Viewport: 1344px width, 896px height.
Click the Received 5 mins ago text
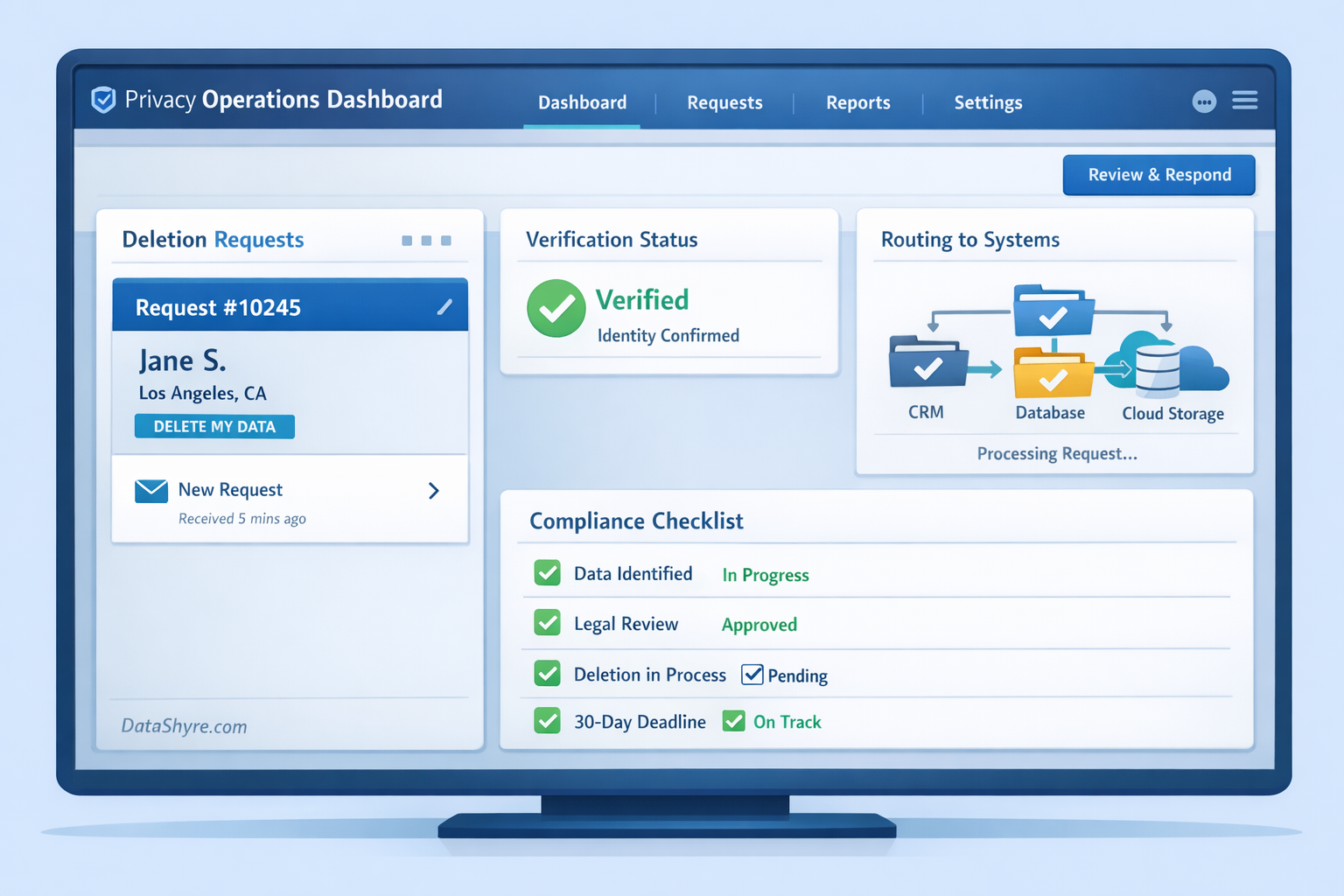click(242, 519)
